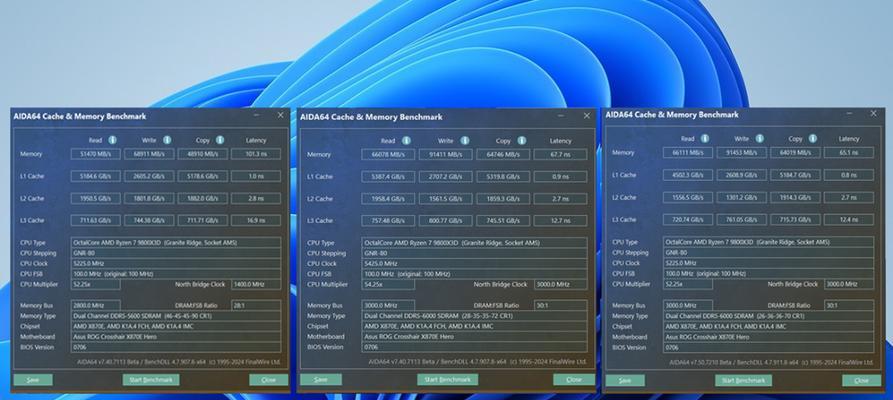Select the 66078 MB/s memory read value
The width and height of the screenshot is (893, 400).
click(388, 154)
